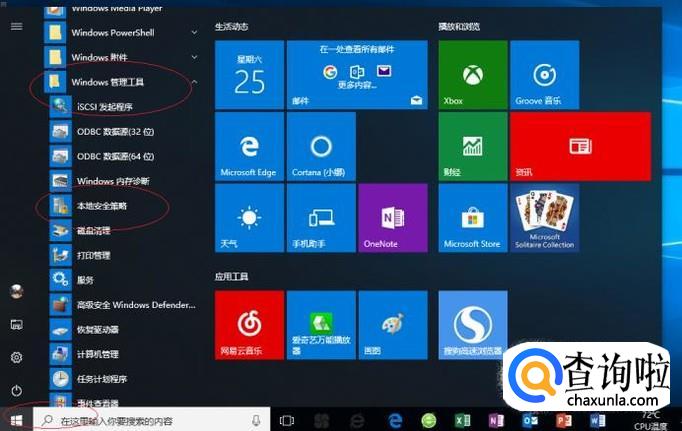Open the Power options button

pos(17,391)
